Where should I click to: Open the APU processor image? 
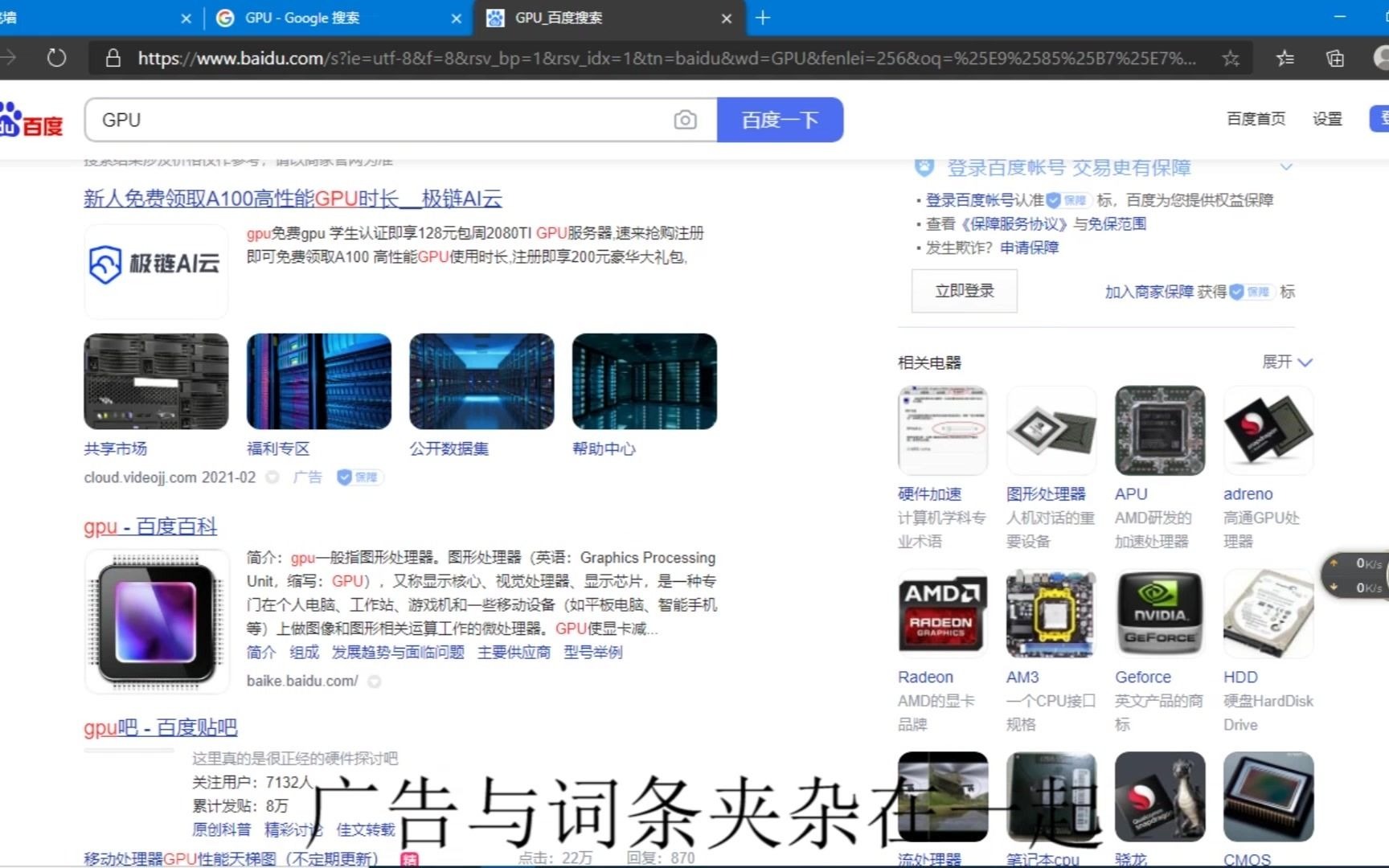pyautogui.click(x=1160, y=431)
